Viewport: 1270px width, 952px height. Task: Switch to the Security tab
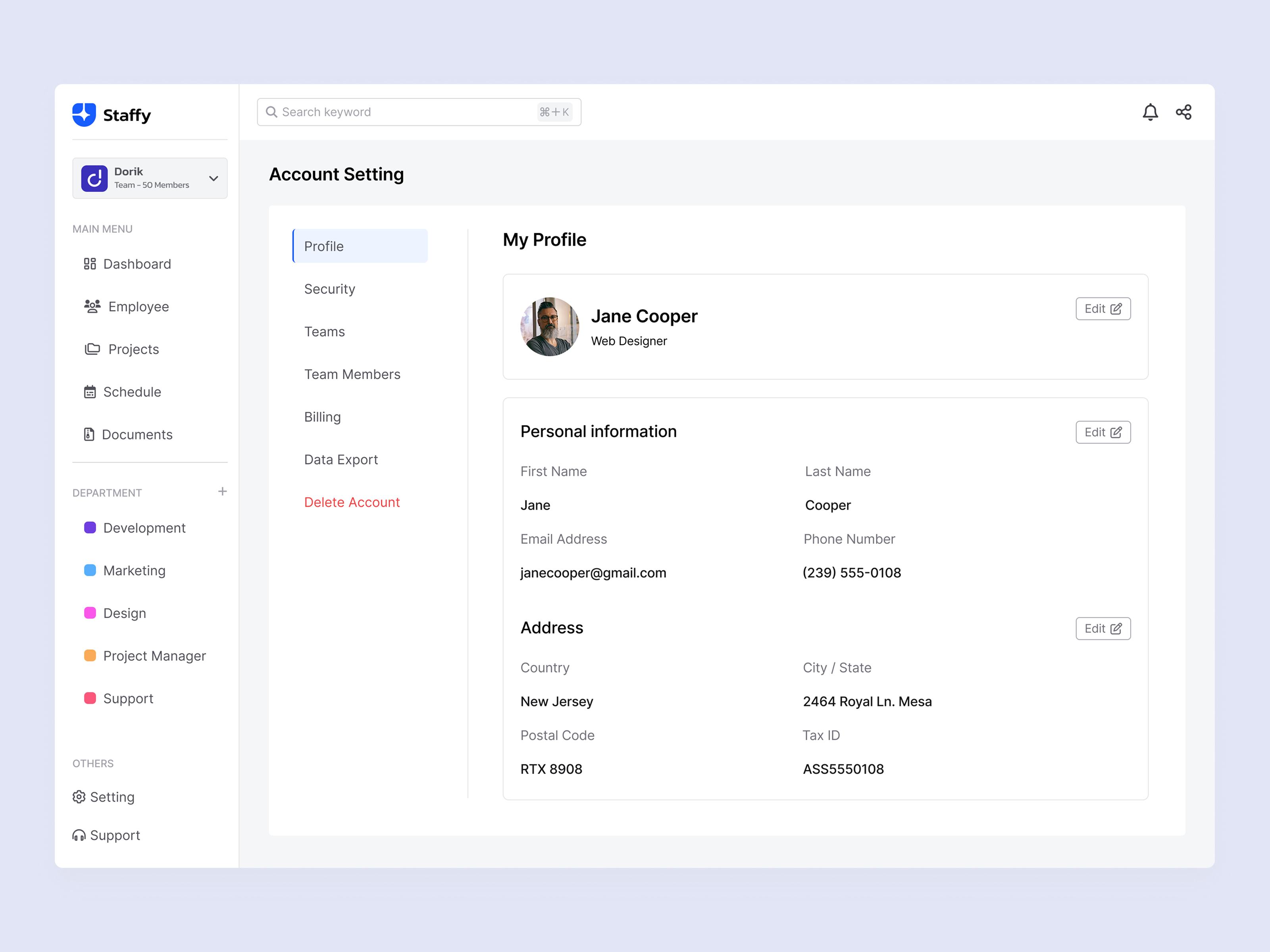[x=329, y=289]
